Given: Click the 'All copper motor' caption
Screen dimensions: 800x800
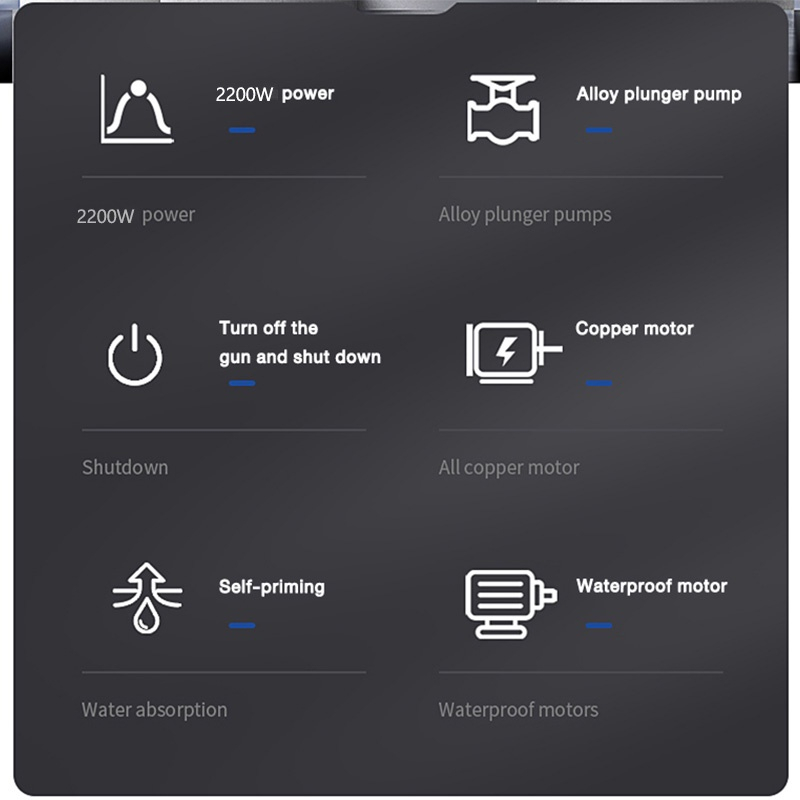Looking at the screenshot, I should click(x=509, y=468).
